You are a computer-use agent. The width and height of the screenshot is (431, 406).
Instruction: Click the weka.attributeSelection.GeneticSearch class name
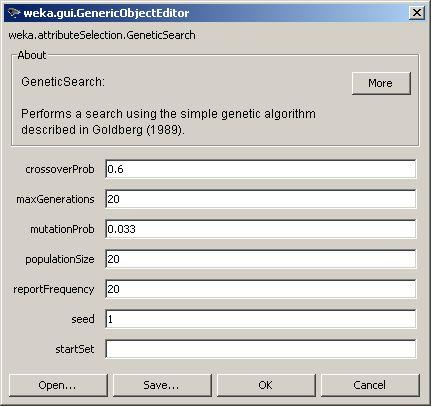click(102, 35)
